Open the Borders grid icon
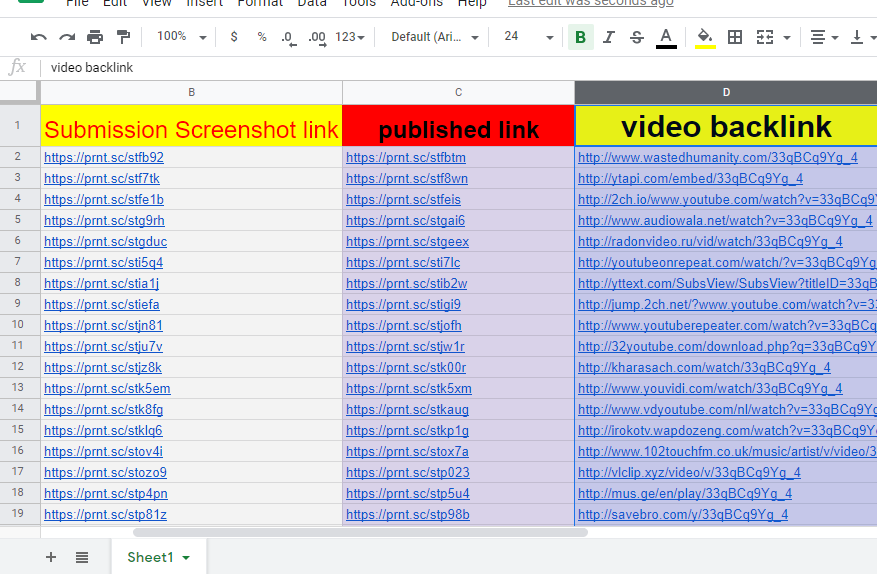Viewport: 877px width, 574px height. (735, 37)
